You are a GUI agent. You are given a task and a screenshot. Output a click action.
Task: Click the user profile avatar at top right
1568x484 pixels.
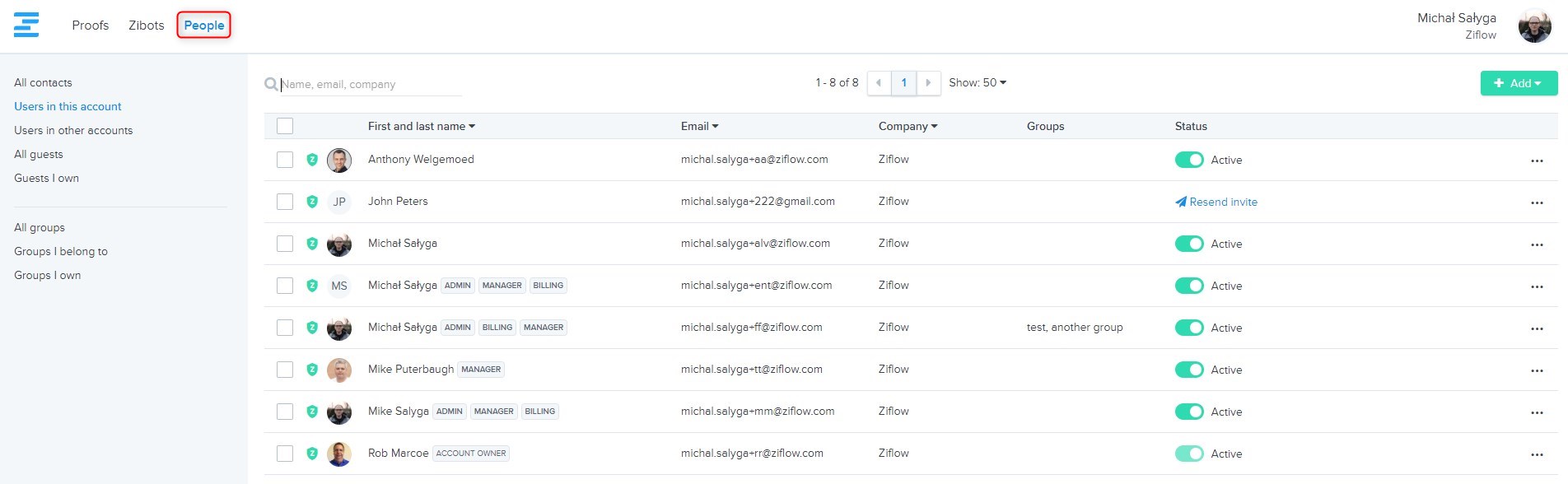click(x=1534, y=26)
